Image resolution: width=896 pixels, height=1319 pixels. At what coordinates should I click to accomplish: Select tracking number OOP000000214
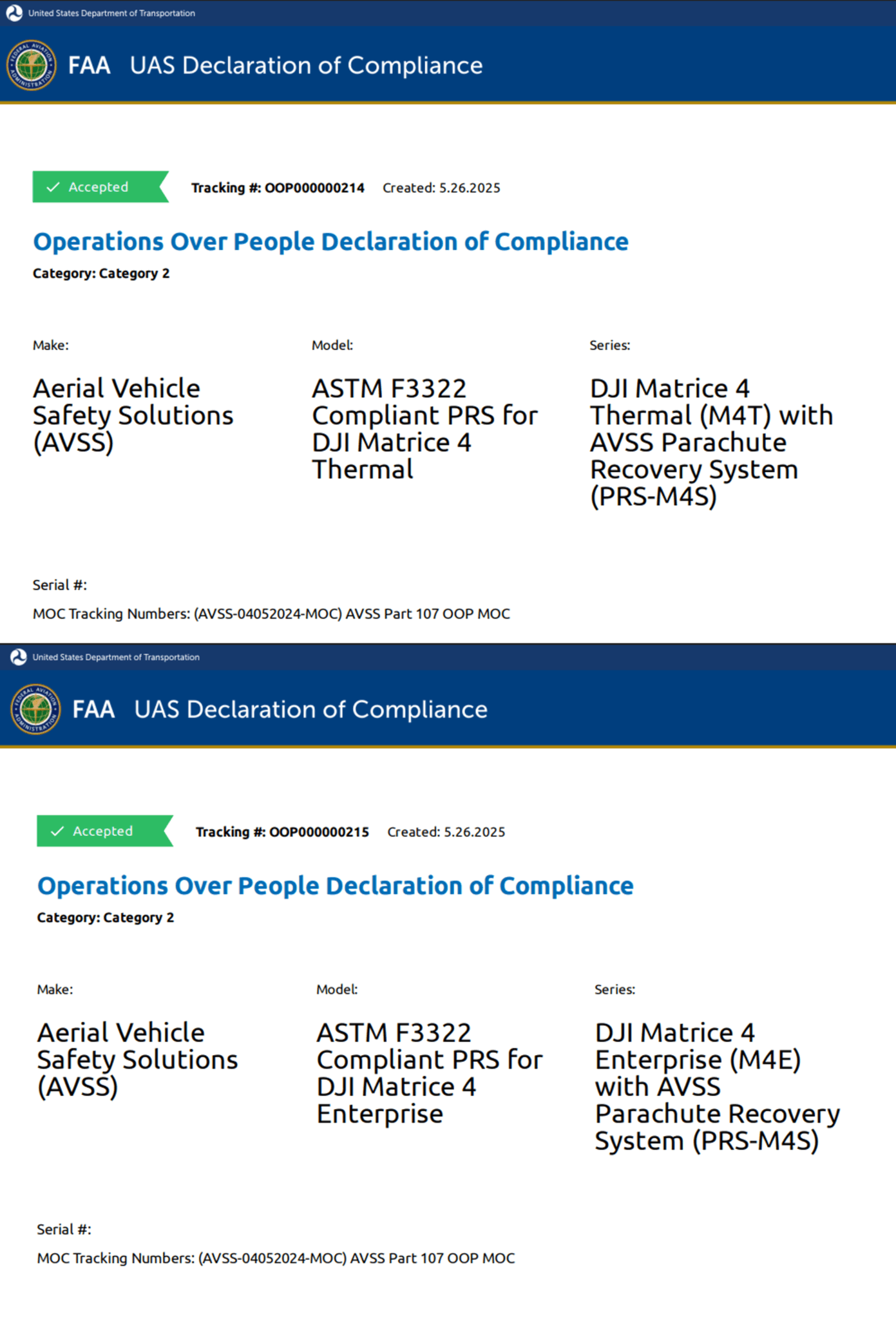coord(315,188)
